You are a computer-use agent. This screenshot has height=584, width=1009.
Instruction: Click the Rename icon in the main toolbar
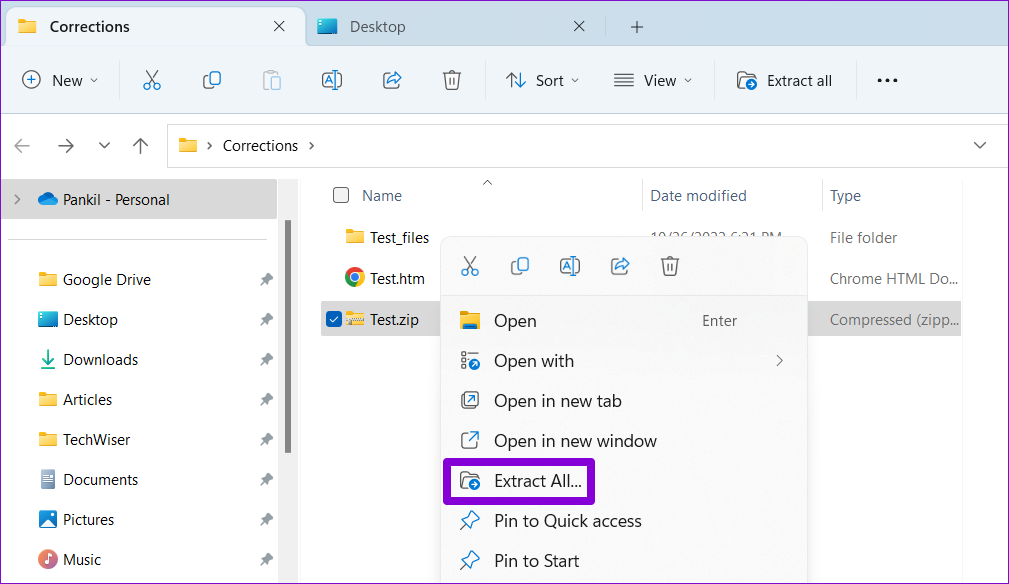tap(331, 80)
